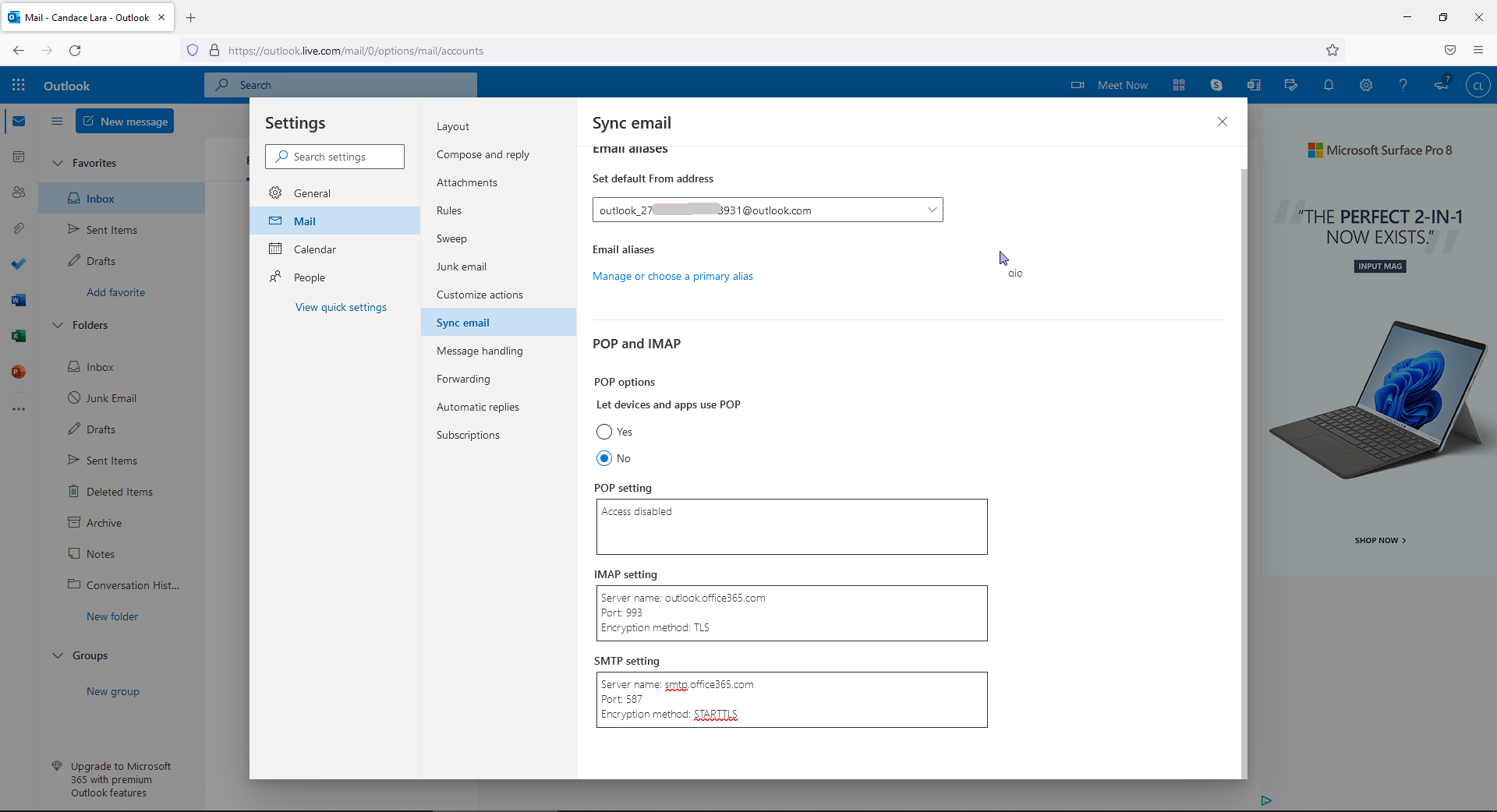
Task: Collapse the Favorites section
Action: point(58,163)
